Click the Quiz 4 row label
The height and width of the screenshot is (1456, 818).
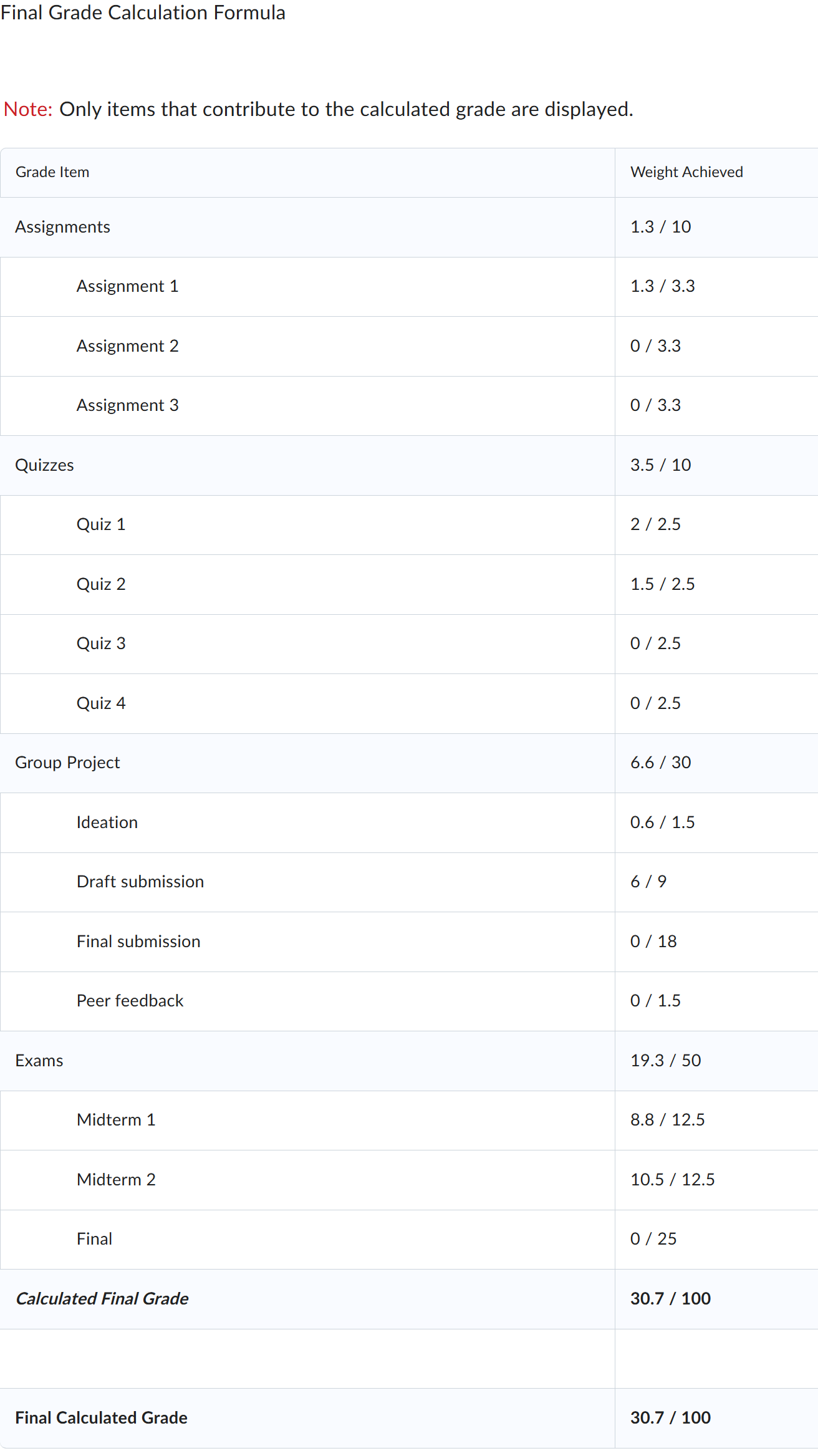[101, 703]
